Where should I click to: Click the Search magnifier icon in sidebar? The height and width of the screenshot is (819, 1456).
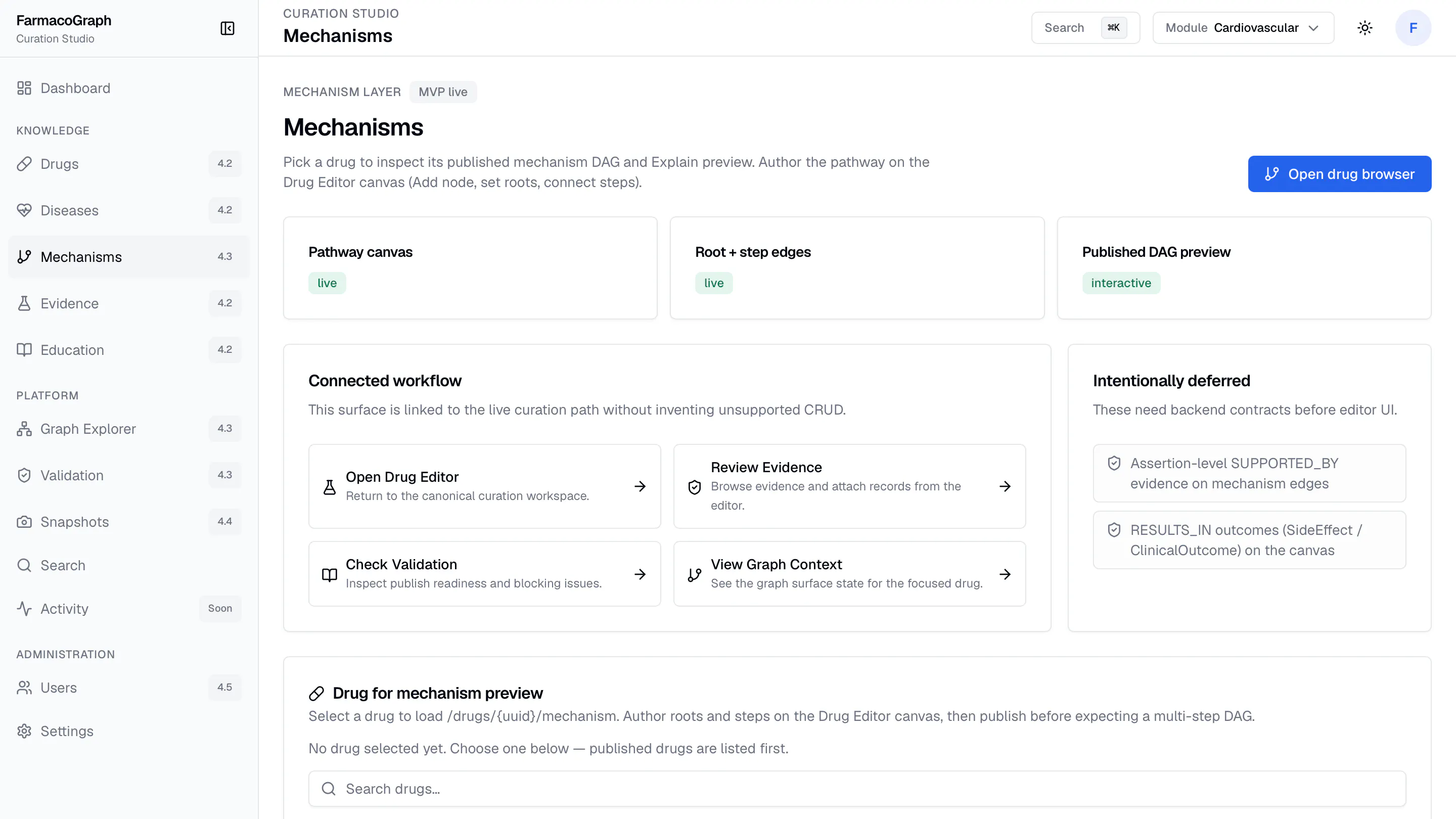[24, 565]
